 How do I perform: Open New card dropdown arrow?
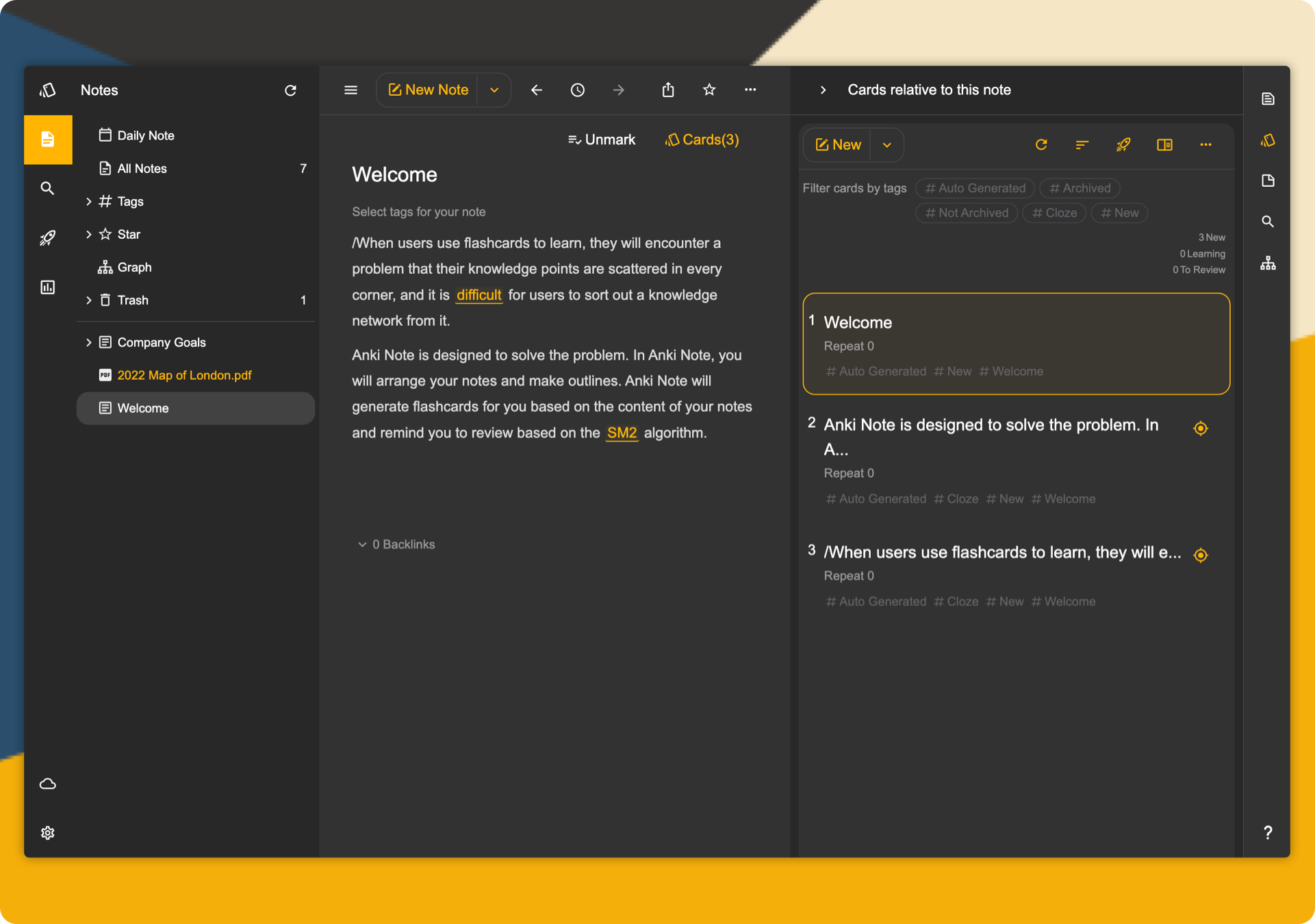(886, 144)
